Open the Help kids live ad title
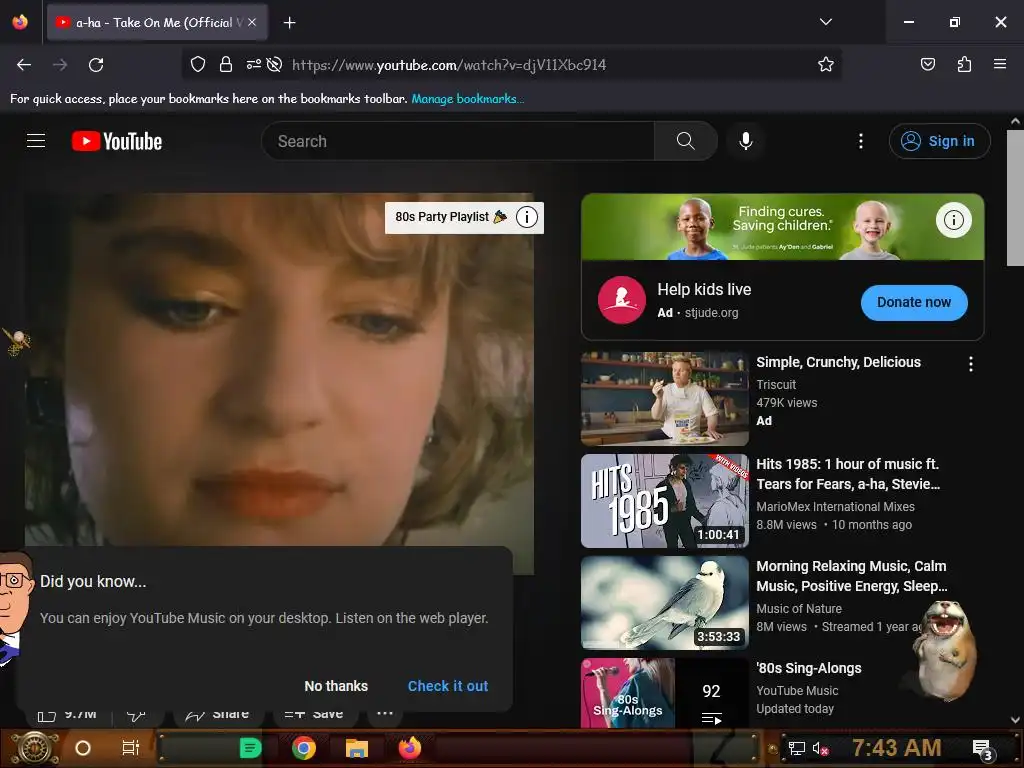 coord(704,289)
